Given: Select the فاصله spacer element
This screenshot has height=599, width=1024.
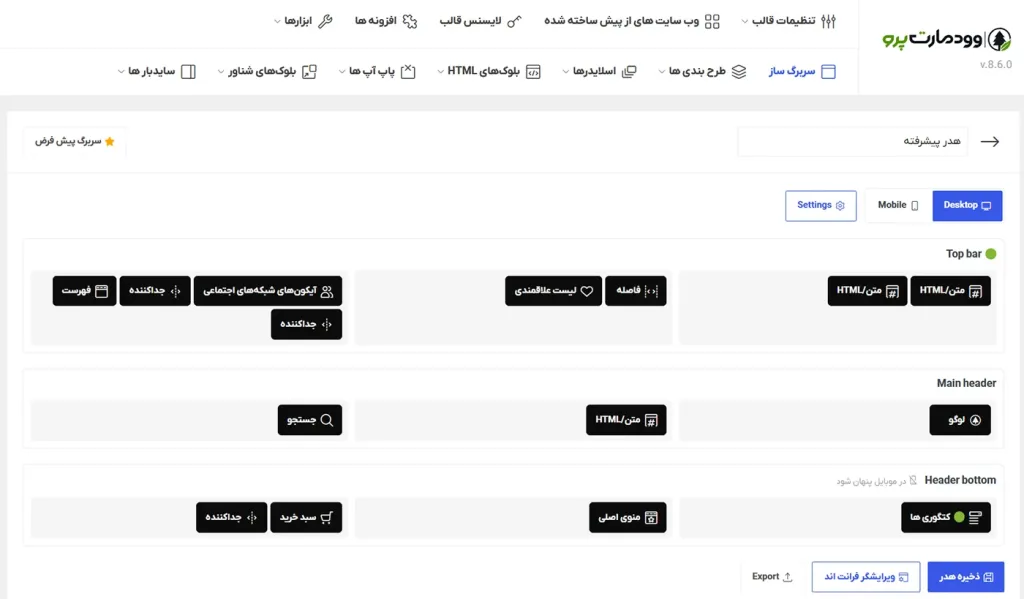Looking at the screenshot, I should pos(635,291).
